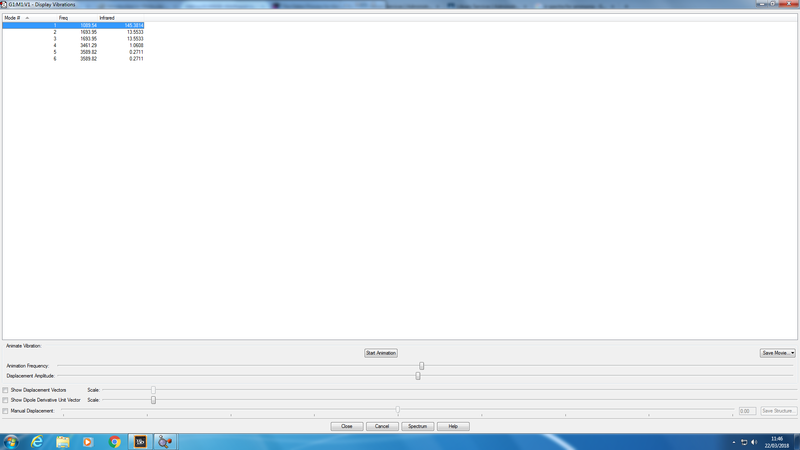
Task: Click the Dipole Derivative scale slider handle
Action: pyautogui.click(x=153, y=400)
